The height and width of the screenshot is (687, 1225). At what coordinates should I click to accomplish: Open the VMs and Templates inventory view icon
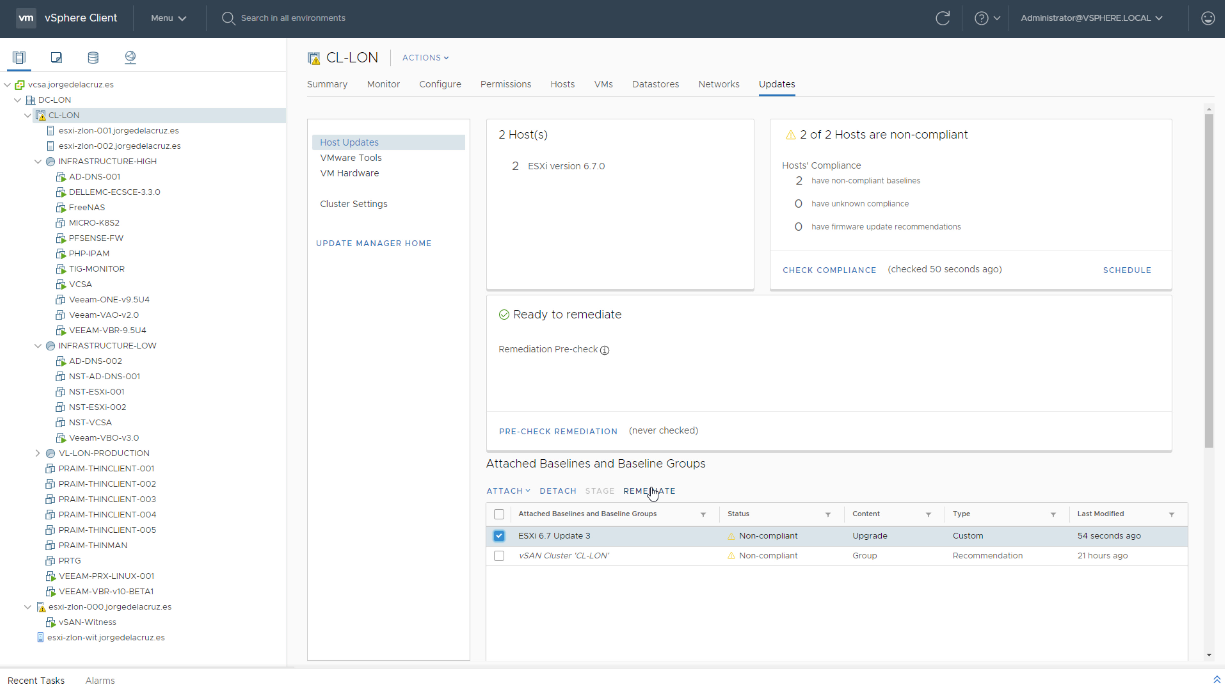pos(57,57)
